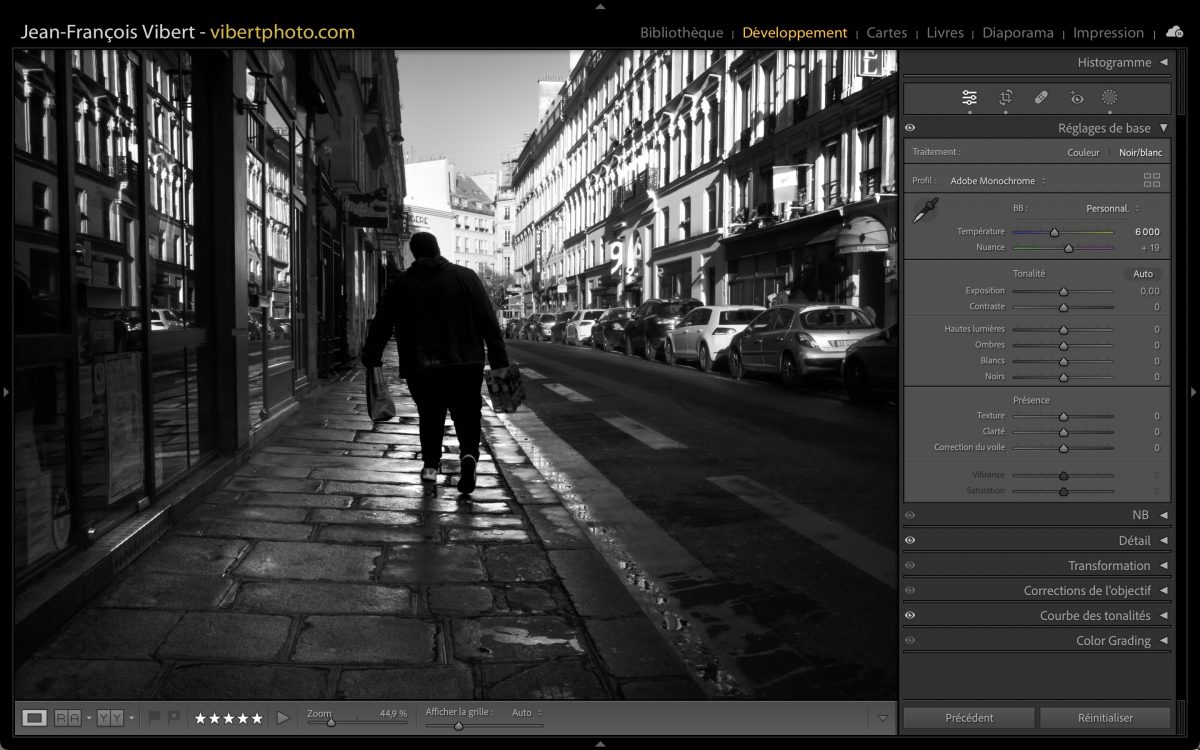Image resolution: width=1200 pixels, height=750 pixels.
Task: Toggle visibility eye of Réglages de base
Action: coord(910,128)
